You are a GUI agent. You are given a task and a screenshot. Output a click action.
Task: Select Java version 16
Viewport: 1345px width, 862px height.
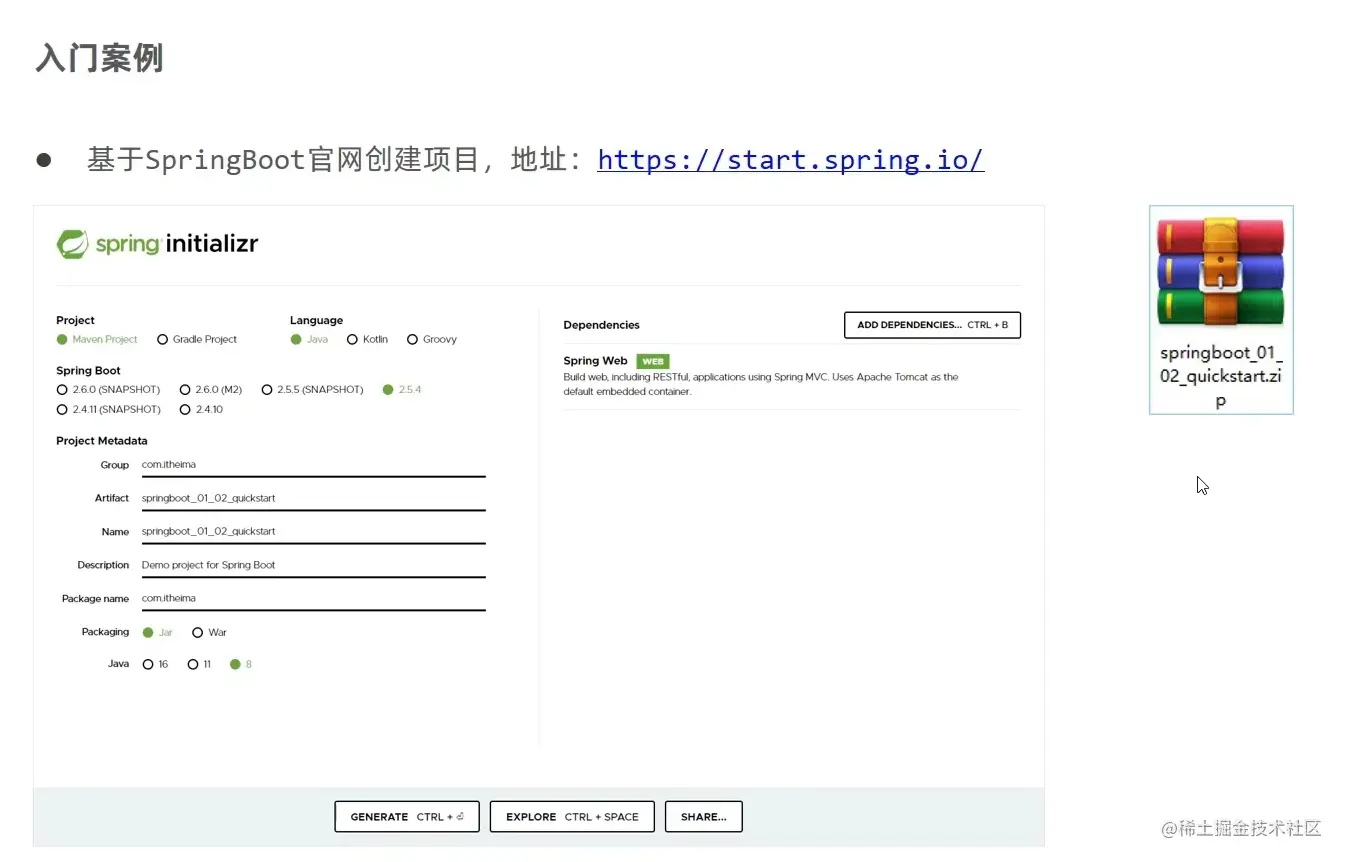(146, 664)
